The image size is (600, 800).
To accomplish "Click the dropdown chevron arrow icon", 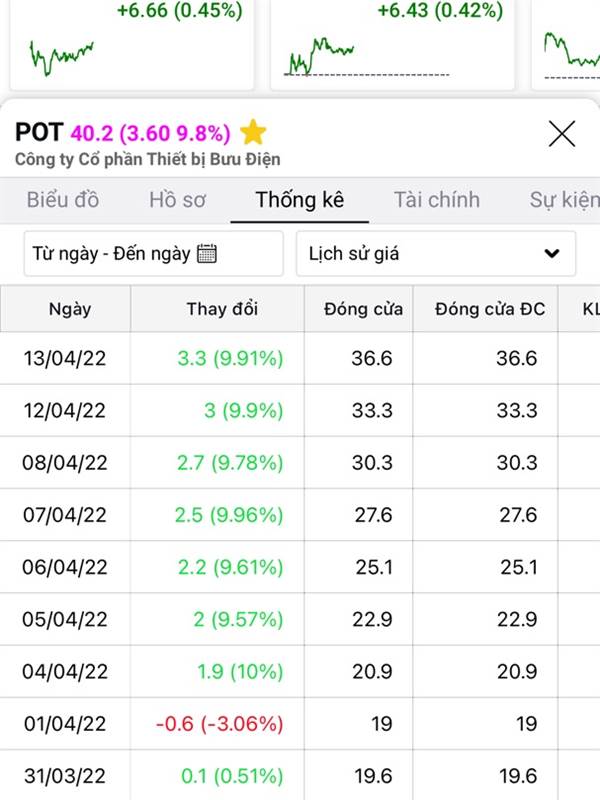I will pos(552,254).
